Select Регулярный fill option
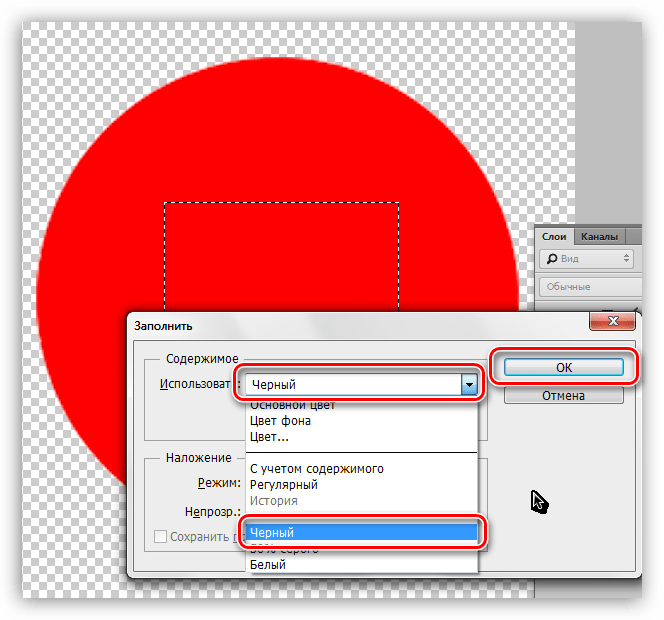Viewport: 664px width, 620px height. point(362,484)
